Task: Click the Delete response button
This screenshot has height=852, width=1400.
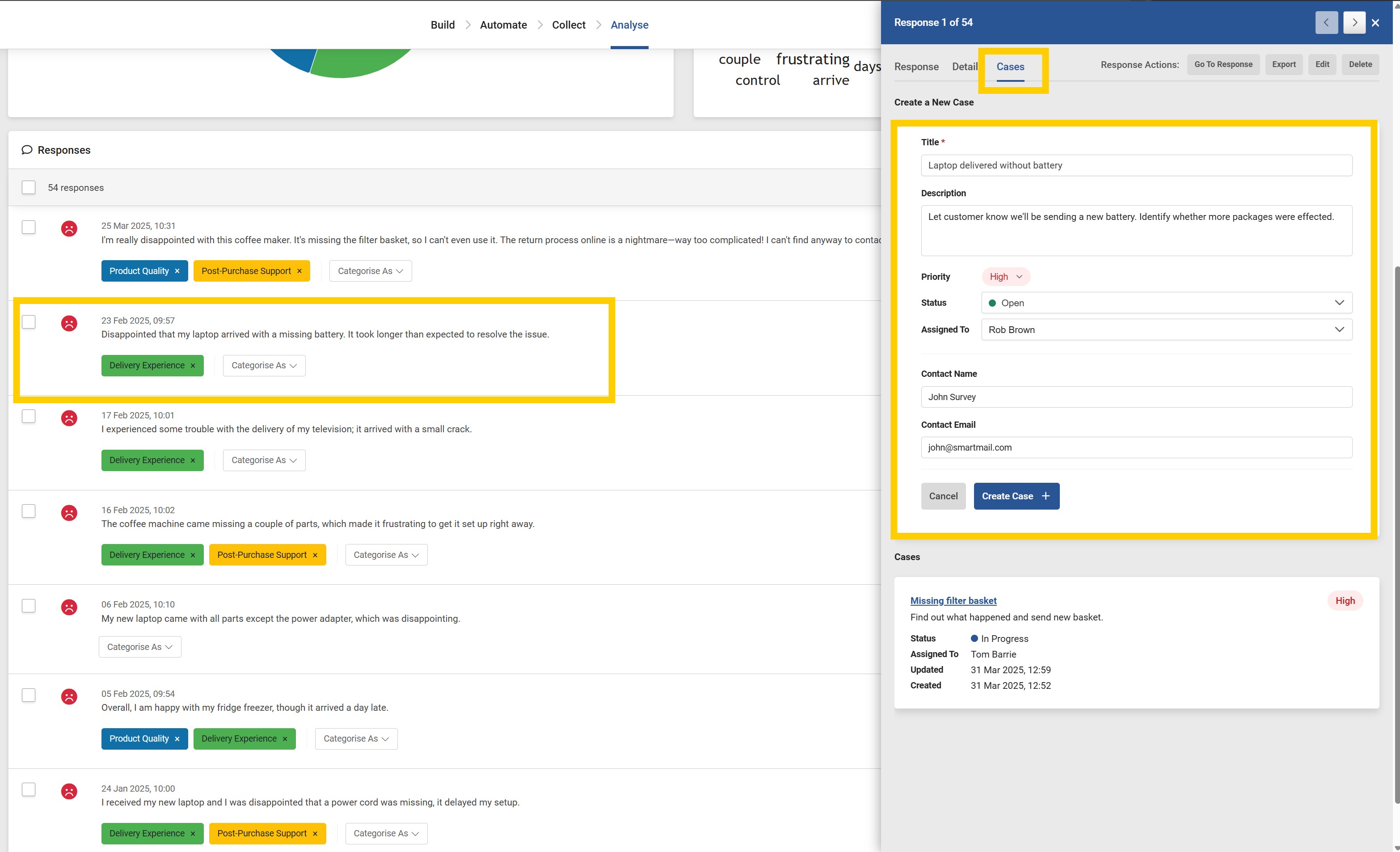Action: click(x=1360, y=64)
